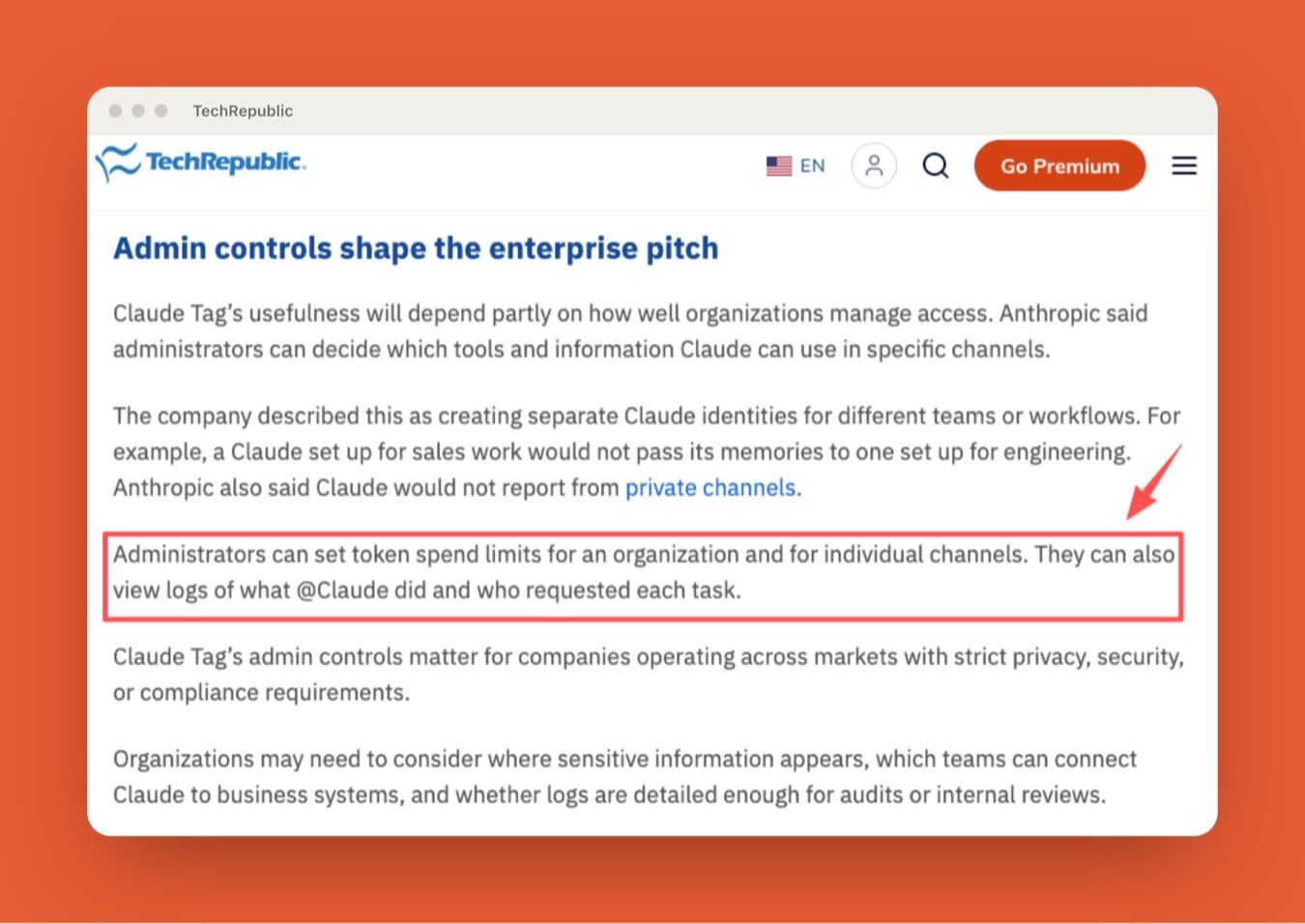The height and width of the screenshot is (924, 1305).
Task: Open the search magnifier icon
Action: 936,165
